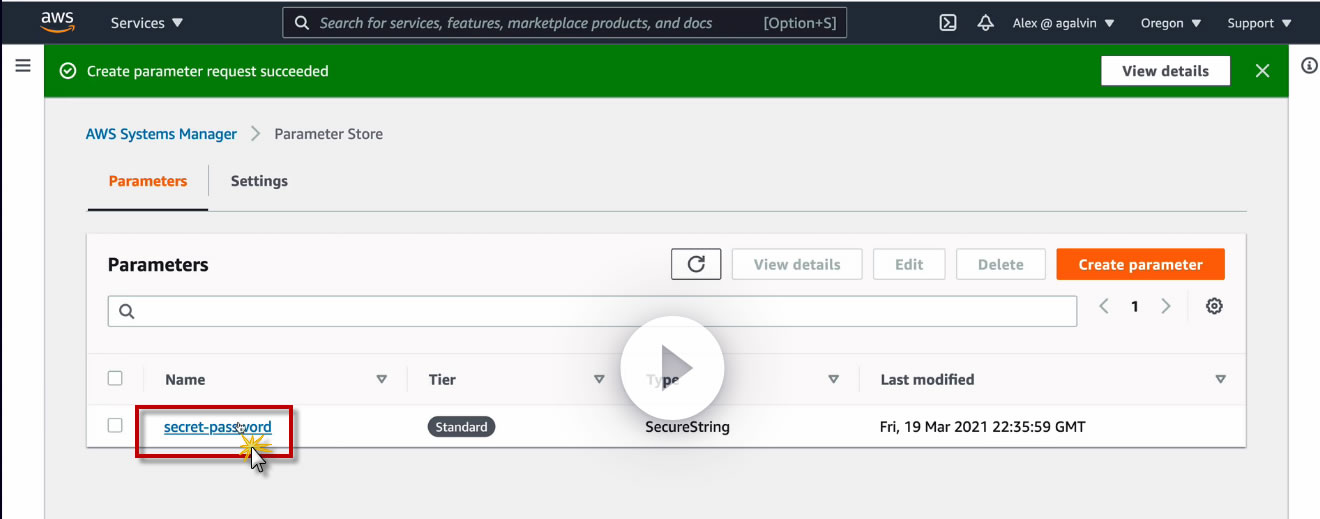
Task: Click the Edit button
Action: [x=909, y=264]
